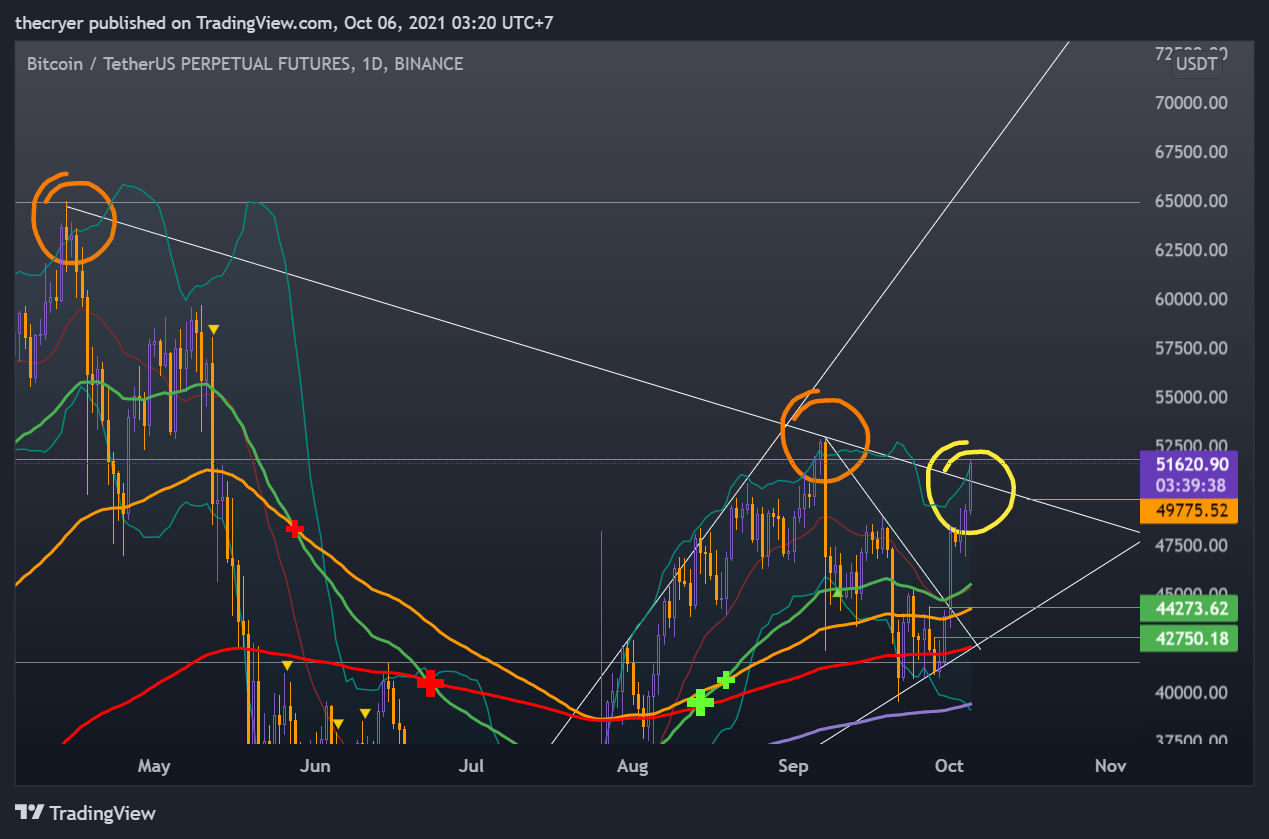Click the 57500.00 price axis label

point(1190,348)
